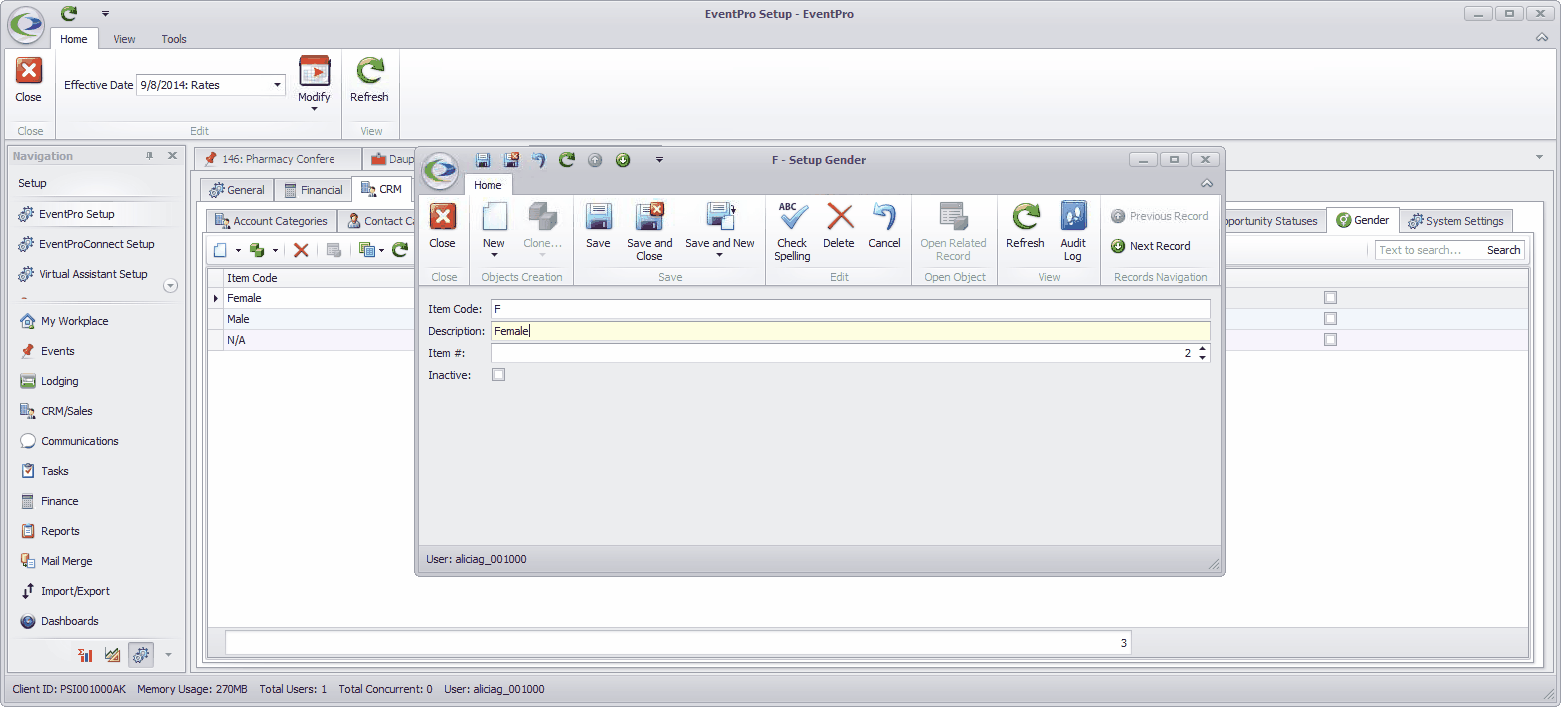Click red Close button in main ribbon
The height and width of the screenshot is (707, 1561).
point(29,81)
